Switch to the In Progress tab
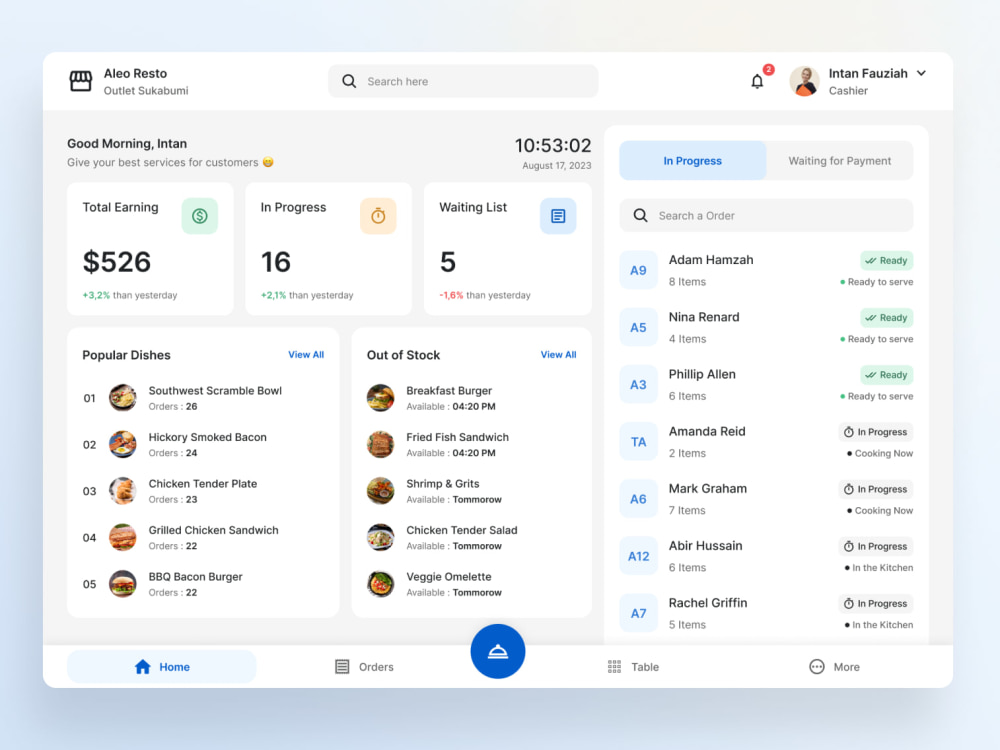This screenshot has width=1000, height=750. tap(693, 161)
